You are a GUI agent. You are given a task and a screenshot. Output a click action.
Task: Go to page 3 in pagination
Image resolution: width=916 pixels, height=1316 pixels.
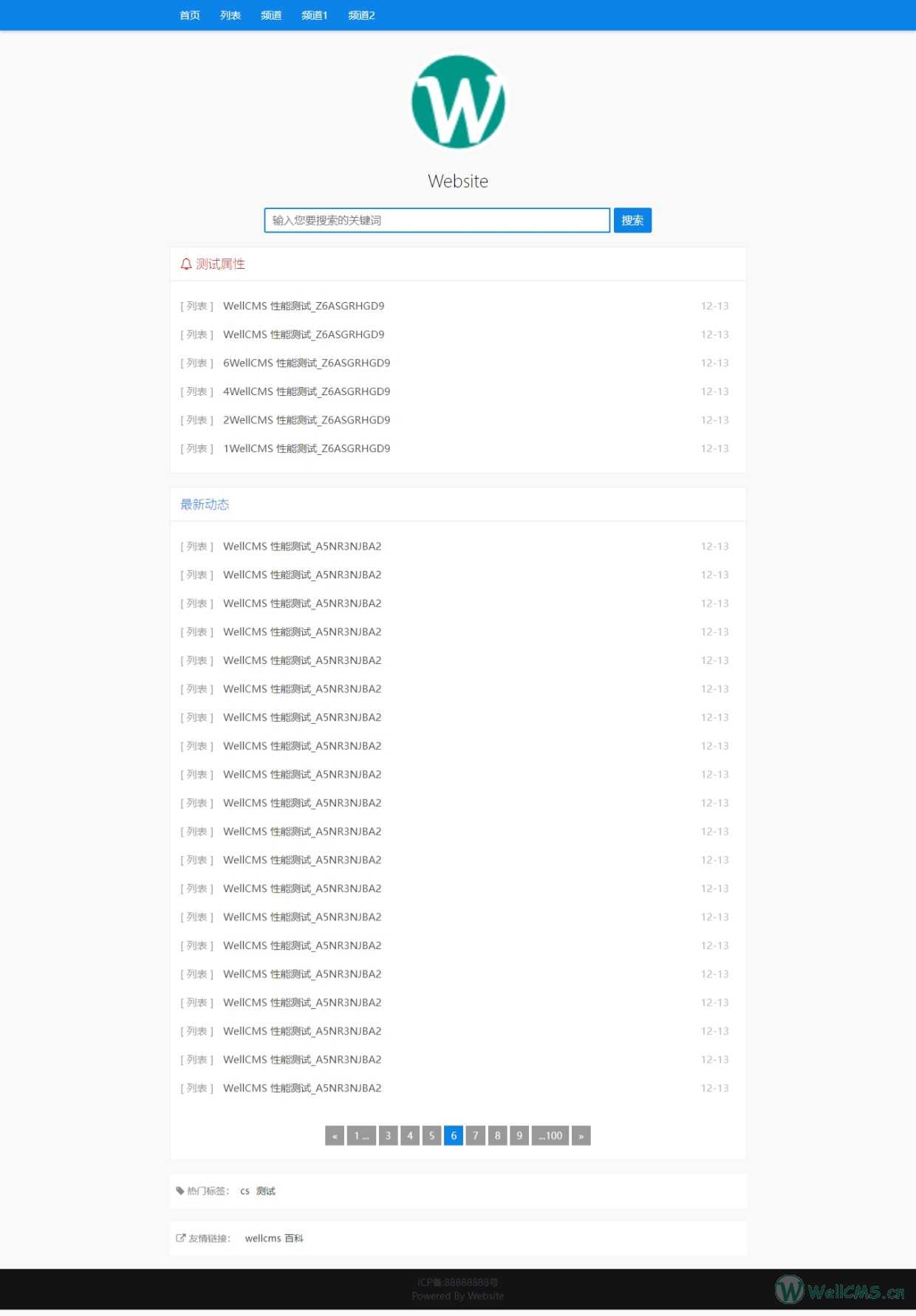[x=388, y=1136]
